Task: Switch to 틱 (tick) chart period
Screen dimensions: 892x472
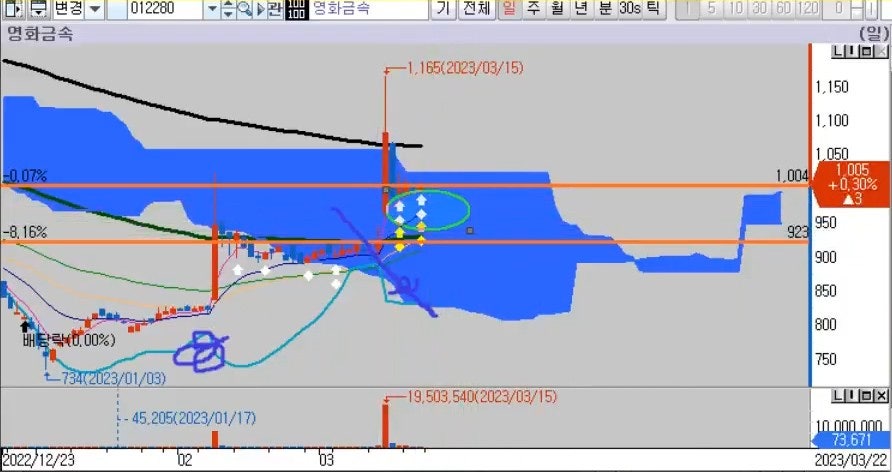Action: click(654, 9)
